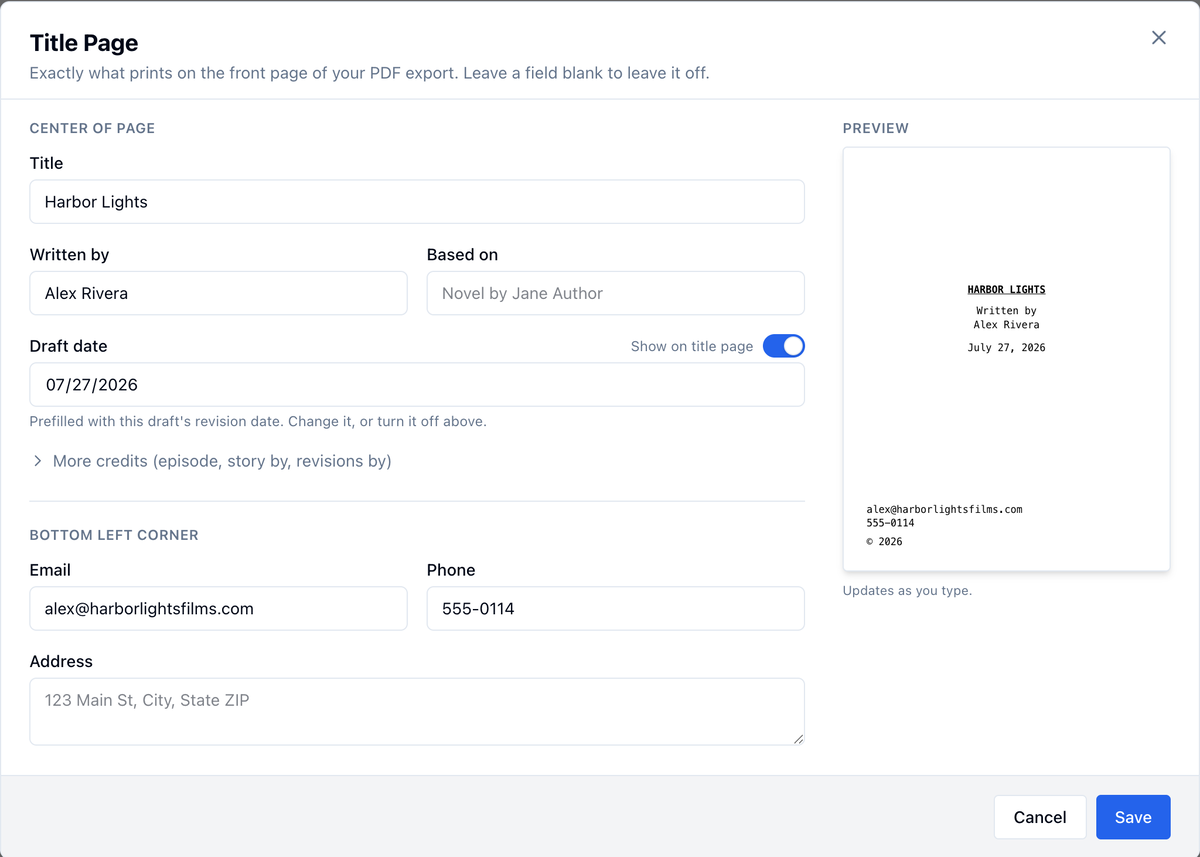The width and height of the screenshot is (1200, 857).
Task: Focus the Title field with Harbor Lights
Action: click(417, 202)
